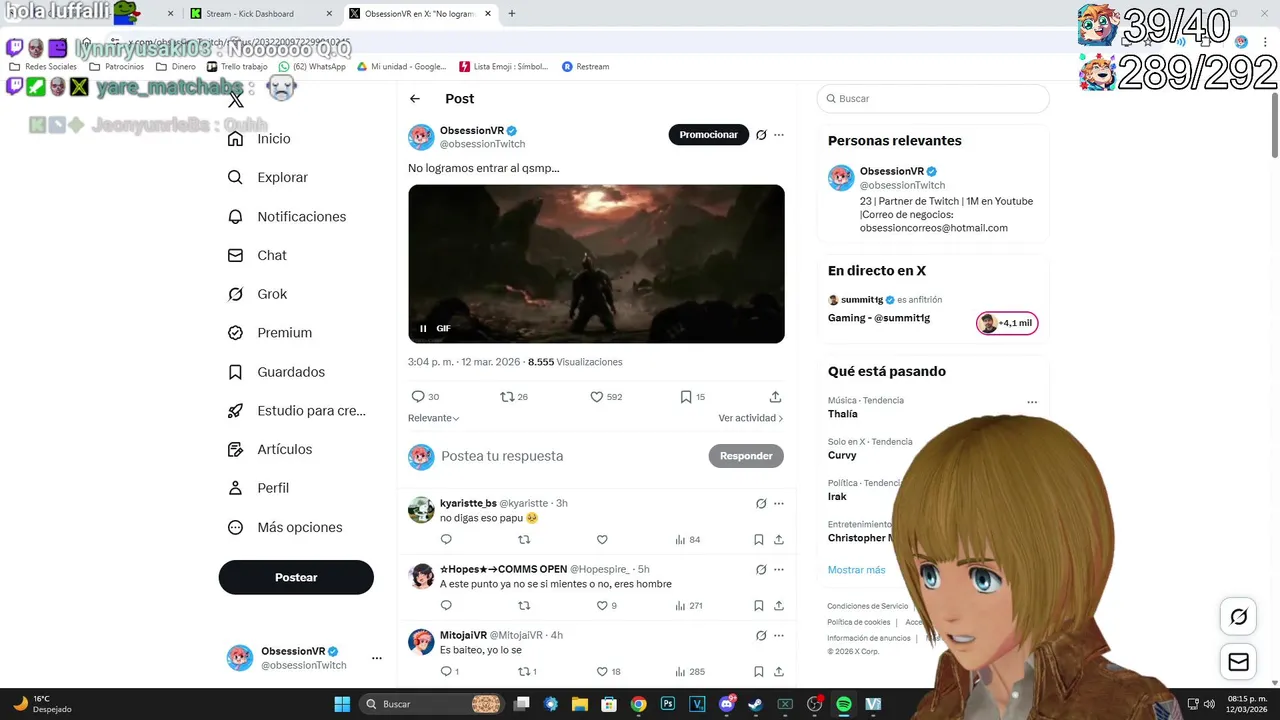Repost MitojaiVR's reply

523,672
